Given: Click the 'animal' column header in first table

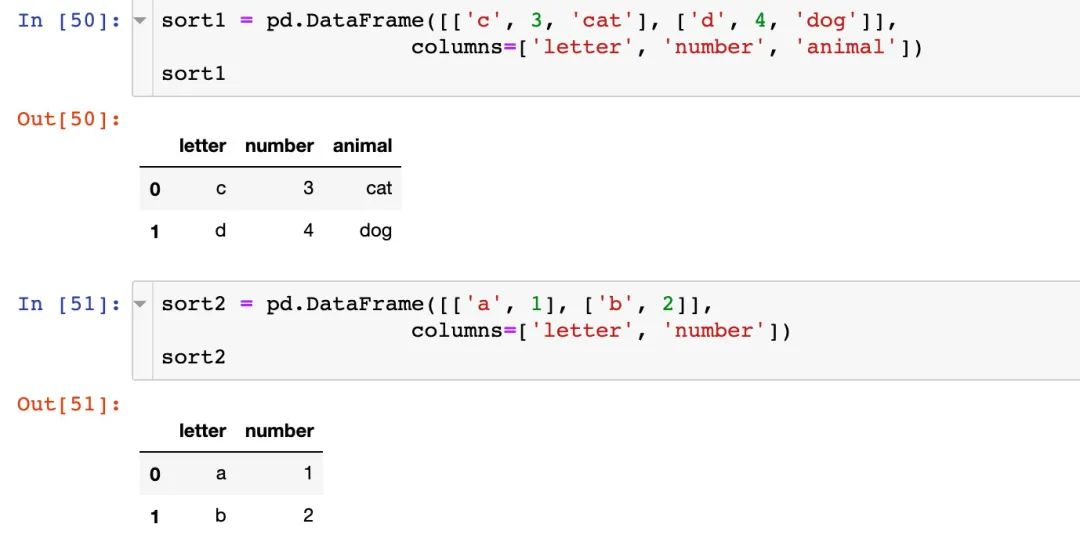Looking at the screenshot, I should [362, 146].
